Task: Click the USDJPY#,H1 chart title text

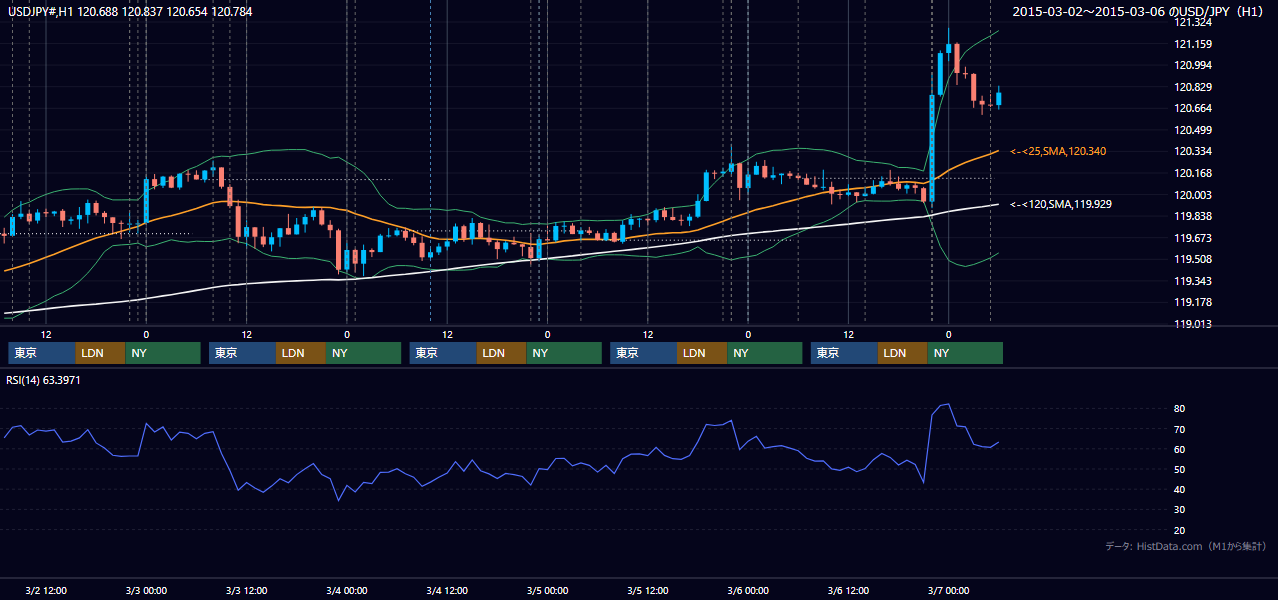Action: point(129,11)
